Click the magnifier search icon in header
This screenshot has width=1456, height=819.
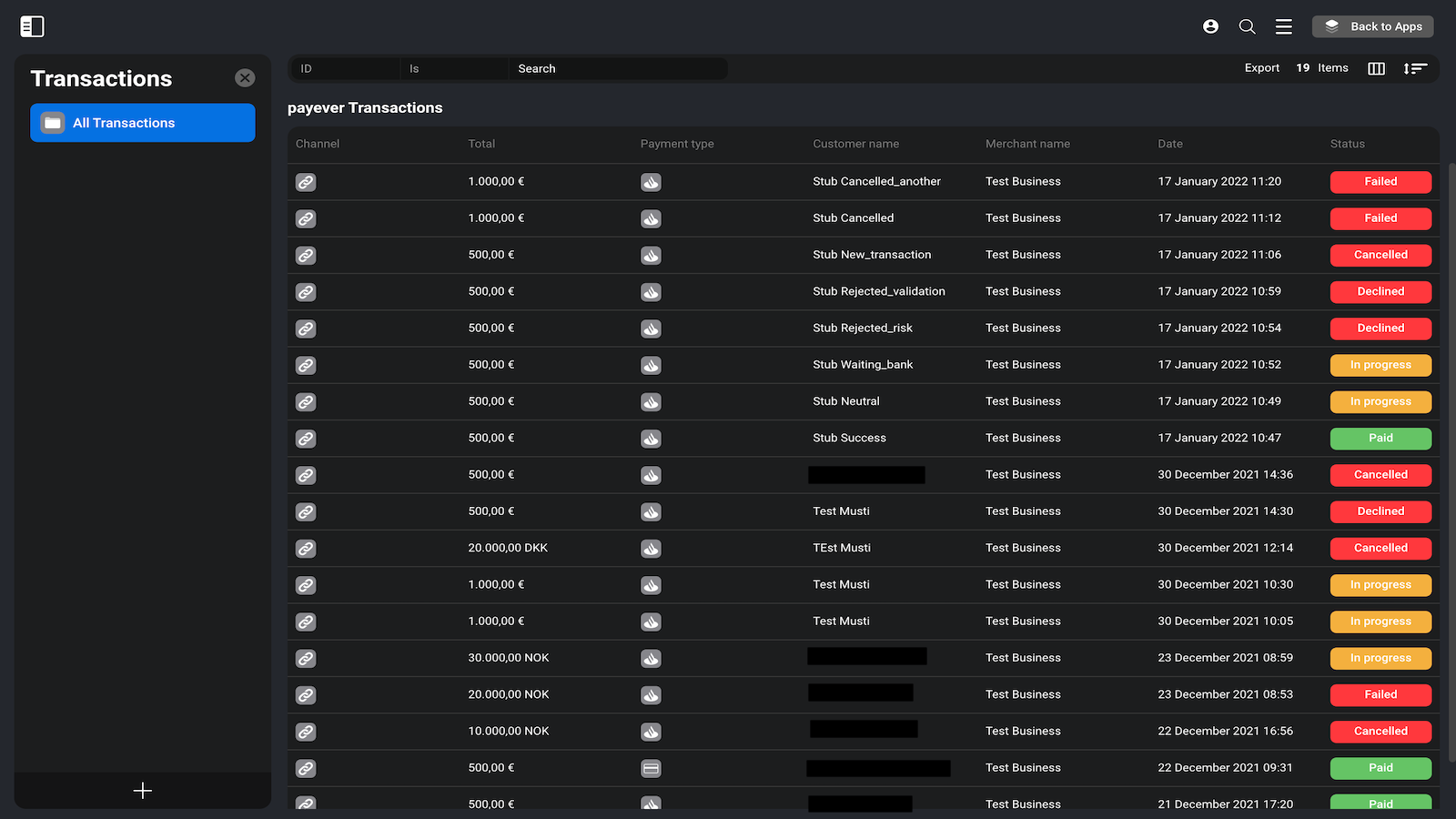point(1247,26)
